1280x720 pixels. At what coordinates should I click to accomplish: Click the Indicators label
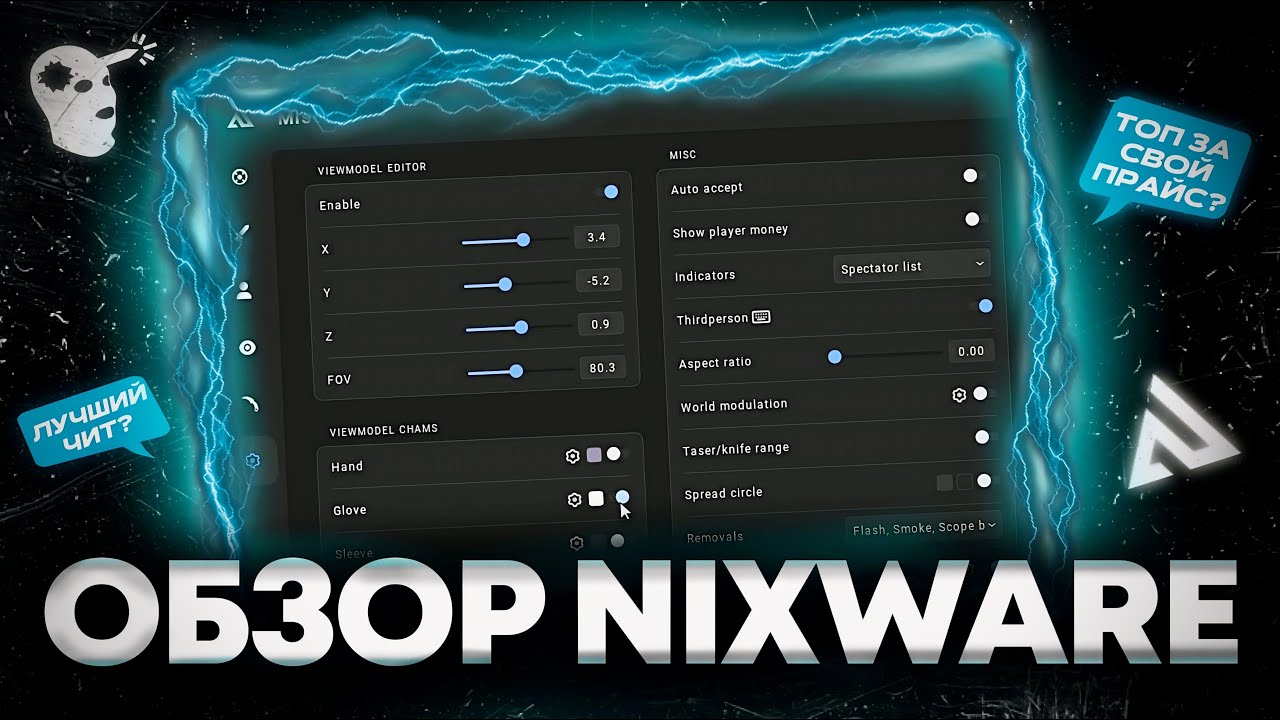tap(705, 275)
